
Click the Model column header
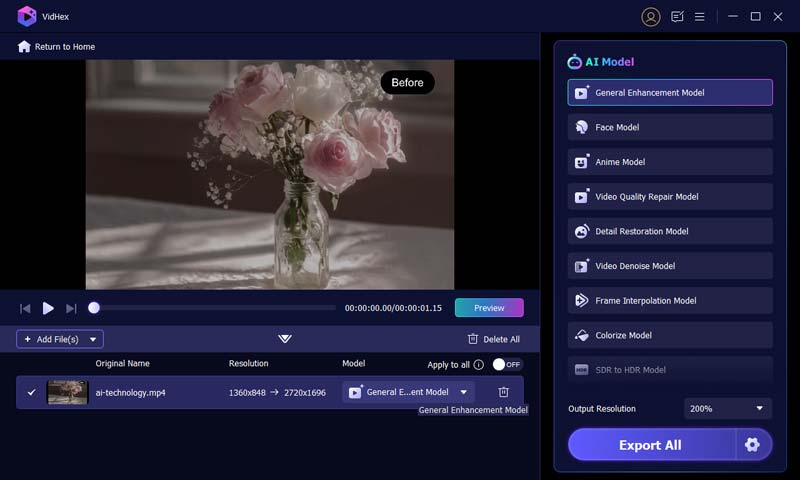[354, 363]
